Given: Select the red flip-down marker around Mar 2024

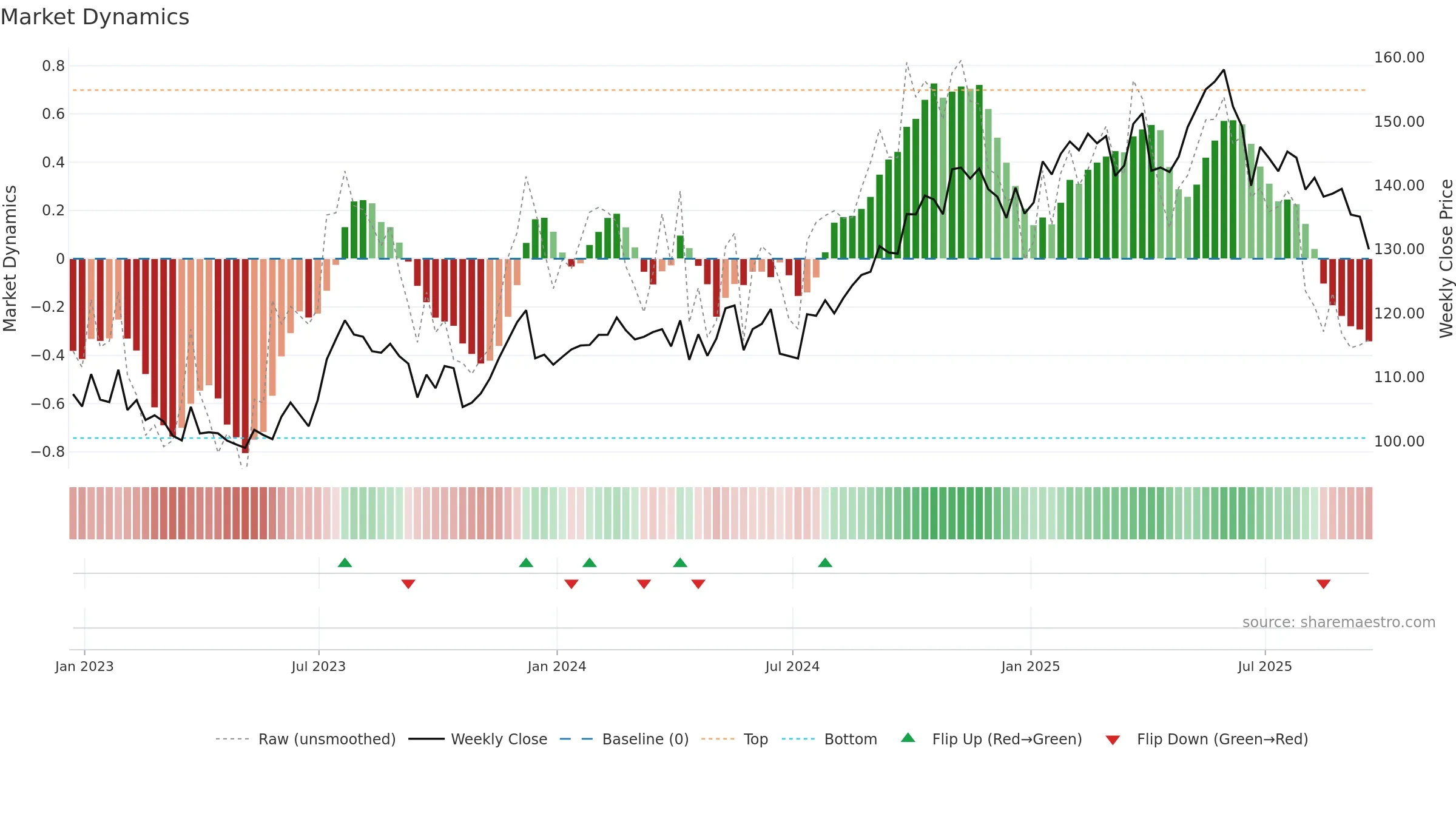Looking at the screenshot, I should 644,584.
